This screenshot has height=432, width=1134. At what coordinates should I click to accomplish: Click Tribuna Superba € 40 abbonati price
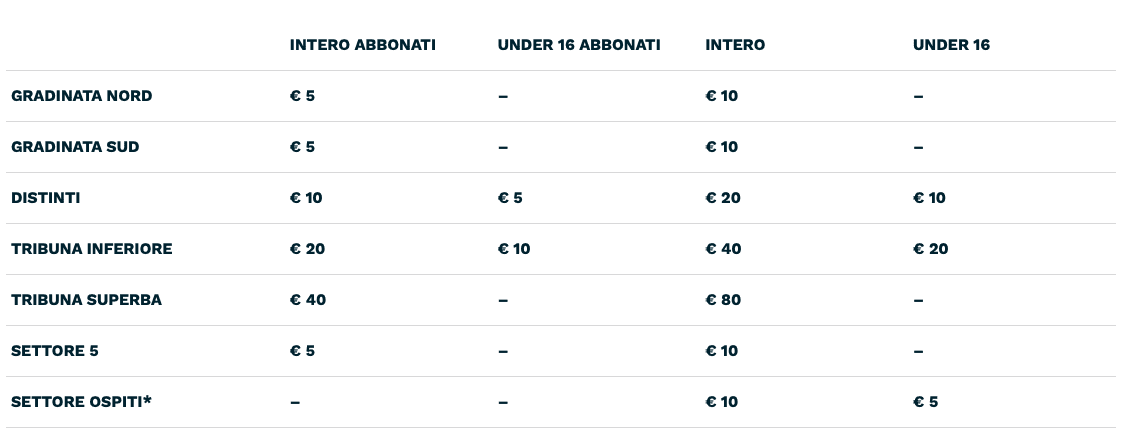[308, 300]
